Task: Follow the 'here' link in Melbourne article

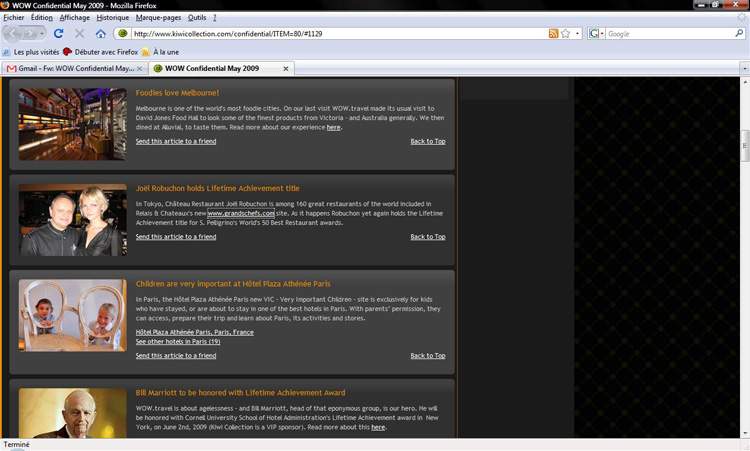Action: coord(333,127)
